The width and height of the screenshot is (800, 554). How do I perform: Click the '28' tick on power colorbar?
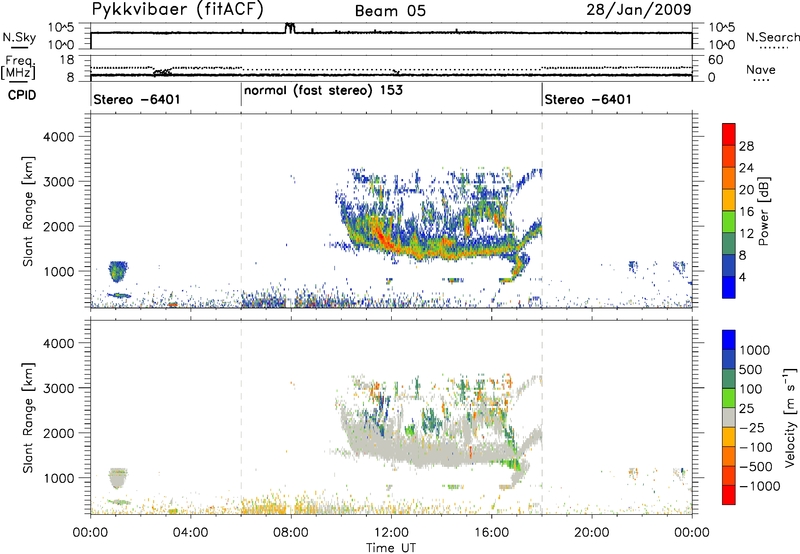[746, 146]
